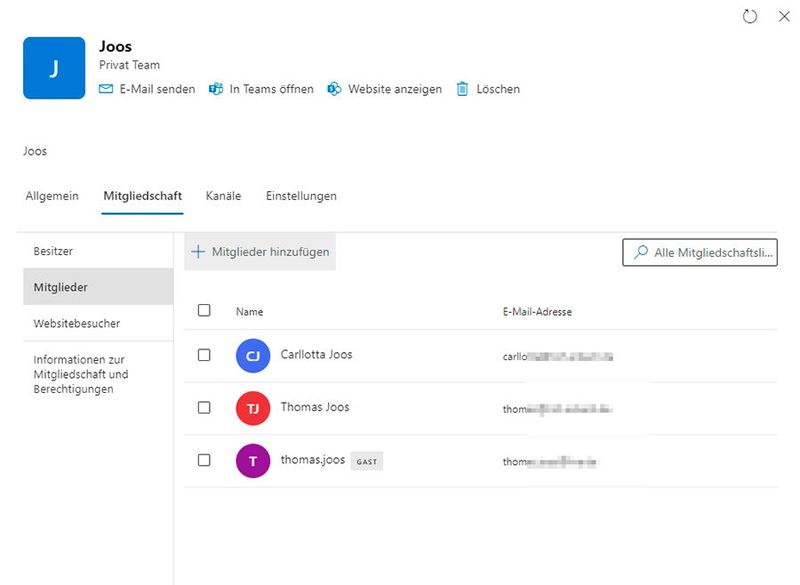This screenshot has height=585, width=800.
Task: Select Besitzer in the left sidebar
Action: click(x=53, y=251)
